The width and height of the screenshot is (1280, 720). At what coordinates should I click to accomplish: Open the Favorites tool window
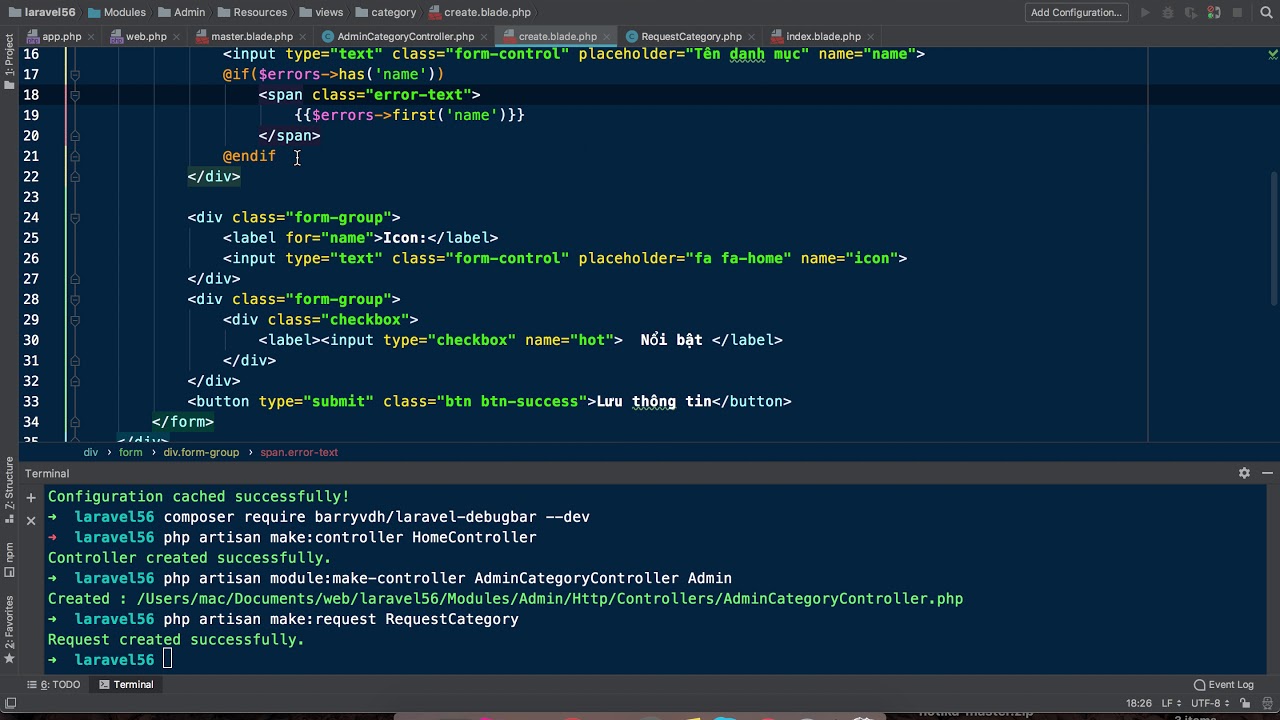(x=9, y=630)
